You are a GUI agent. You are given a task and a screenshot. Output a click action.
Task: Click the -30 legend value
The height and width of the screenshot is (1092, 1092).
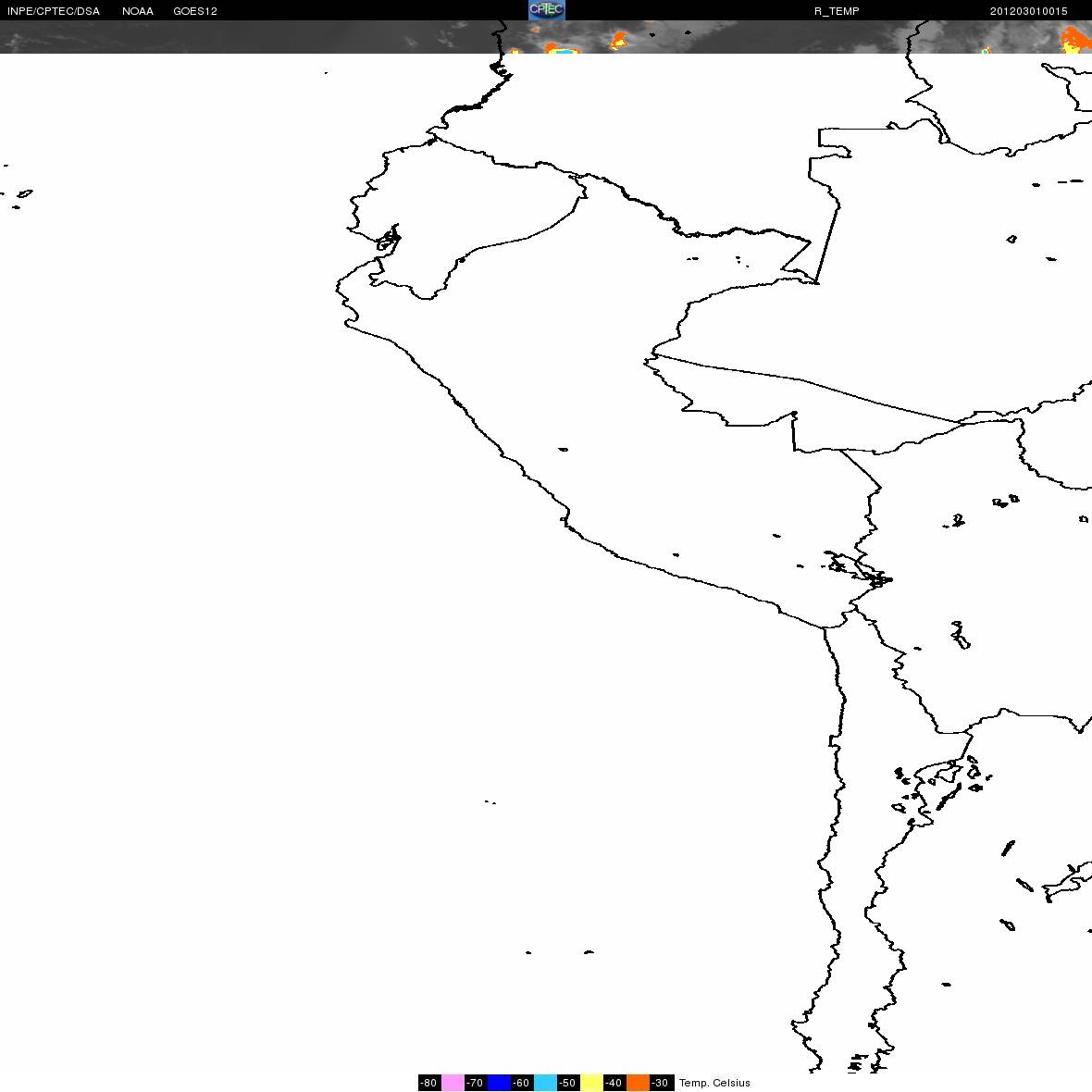(662, 1082)
